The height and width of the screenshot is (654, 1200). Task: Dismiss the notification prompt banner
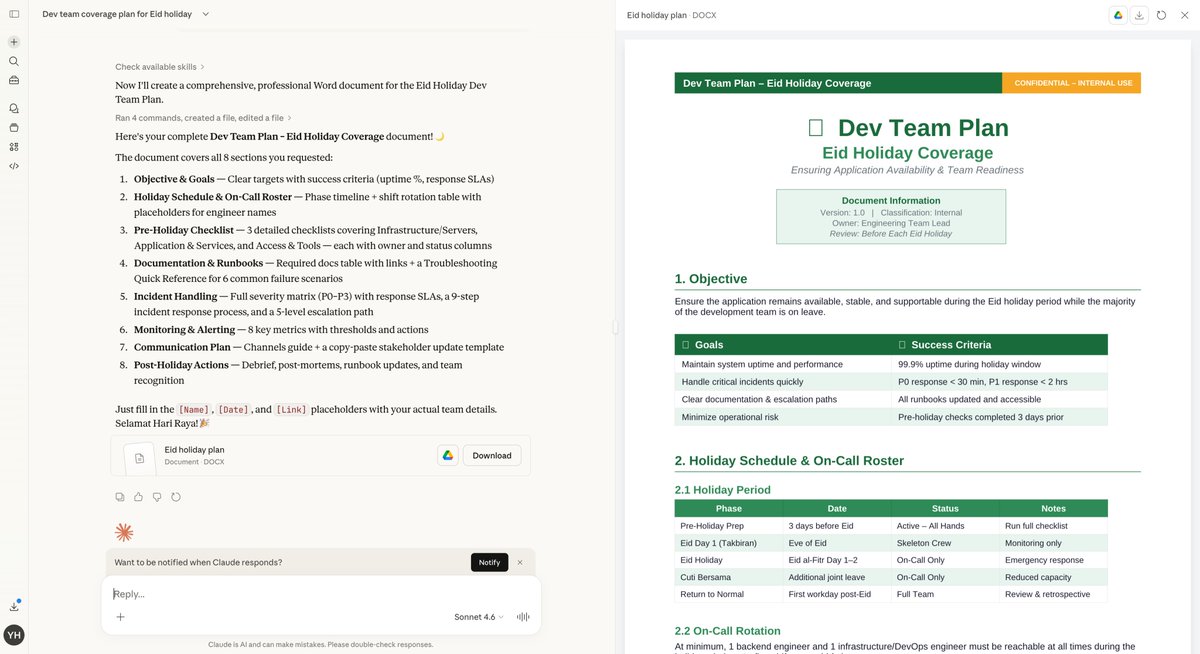pyautogui.click(x=520, y=562)
